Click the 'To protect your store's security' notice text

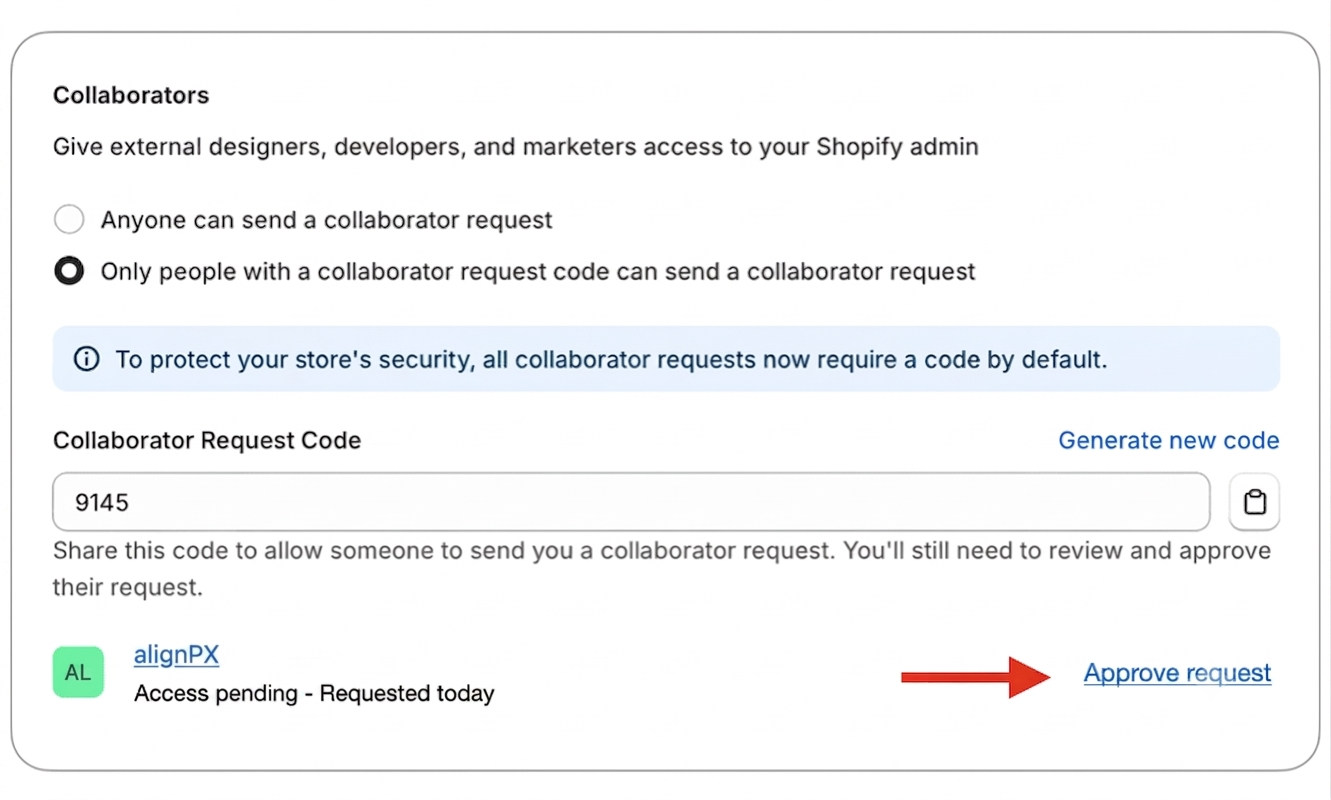[x=611, y=359]
